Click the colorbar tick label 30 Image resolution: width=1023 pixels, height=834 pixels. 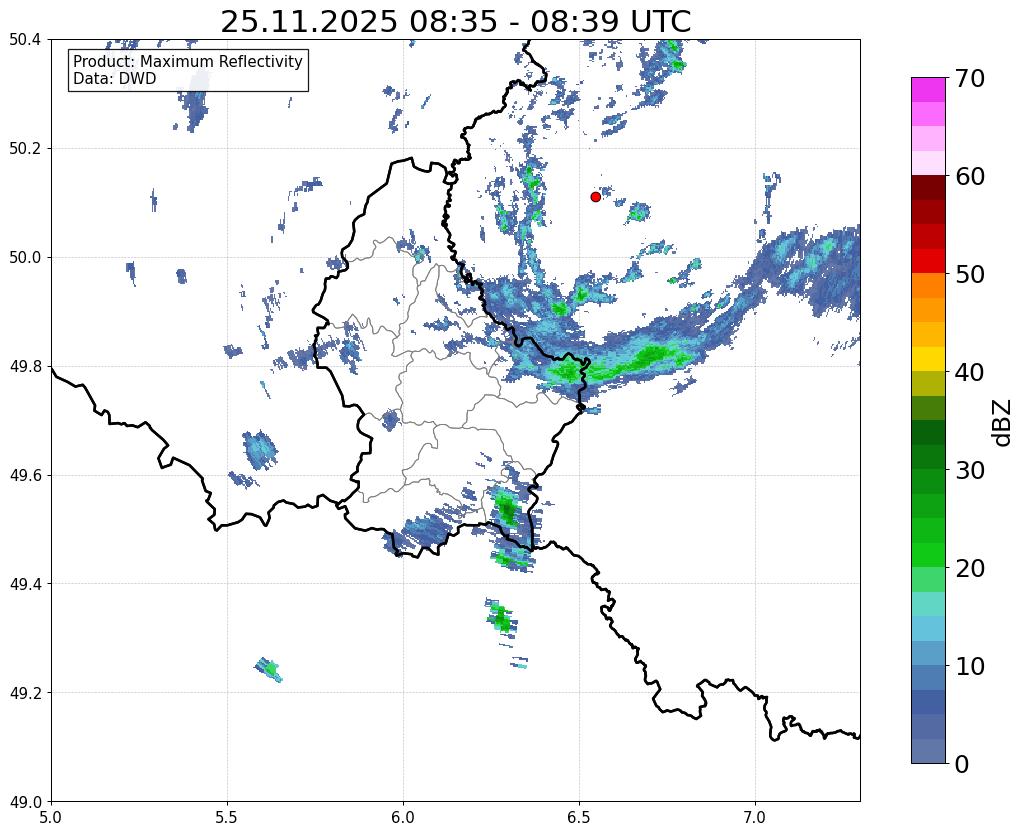[970, 470]
